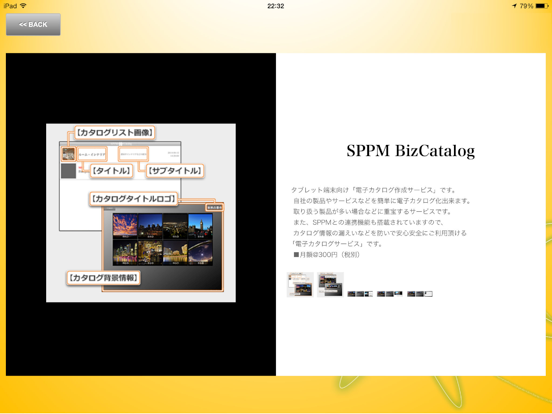Tap the Wi-Fi status icon
The image size is (552, 414).
click(x=23, y=6)
